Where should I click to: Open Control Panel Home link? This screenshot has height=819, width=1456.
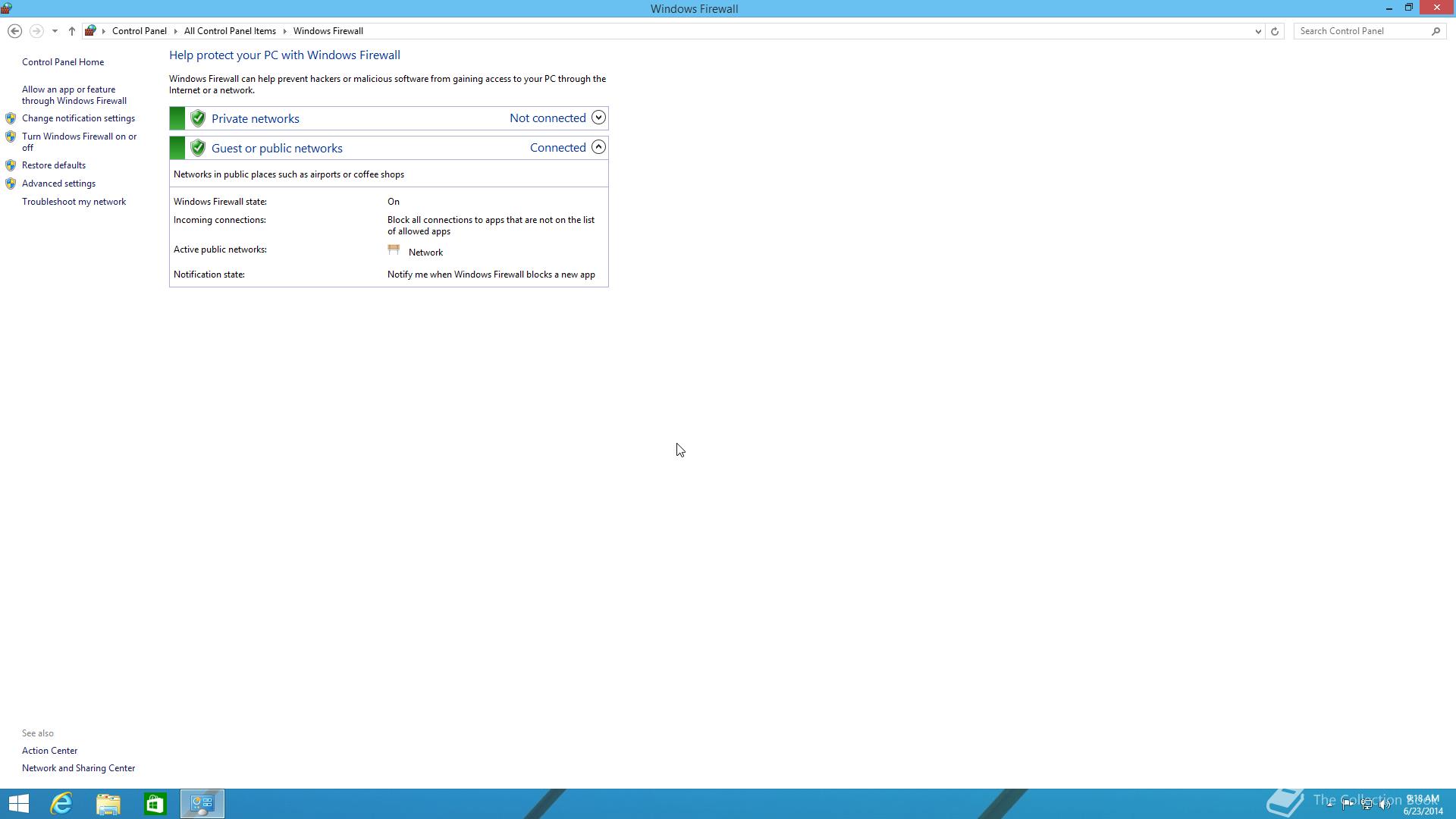[x=63, y=62]
